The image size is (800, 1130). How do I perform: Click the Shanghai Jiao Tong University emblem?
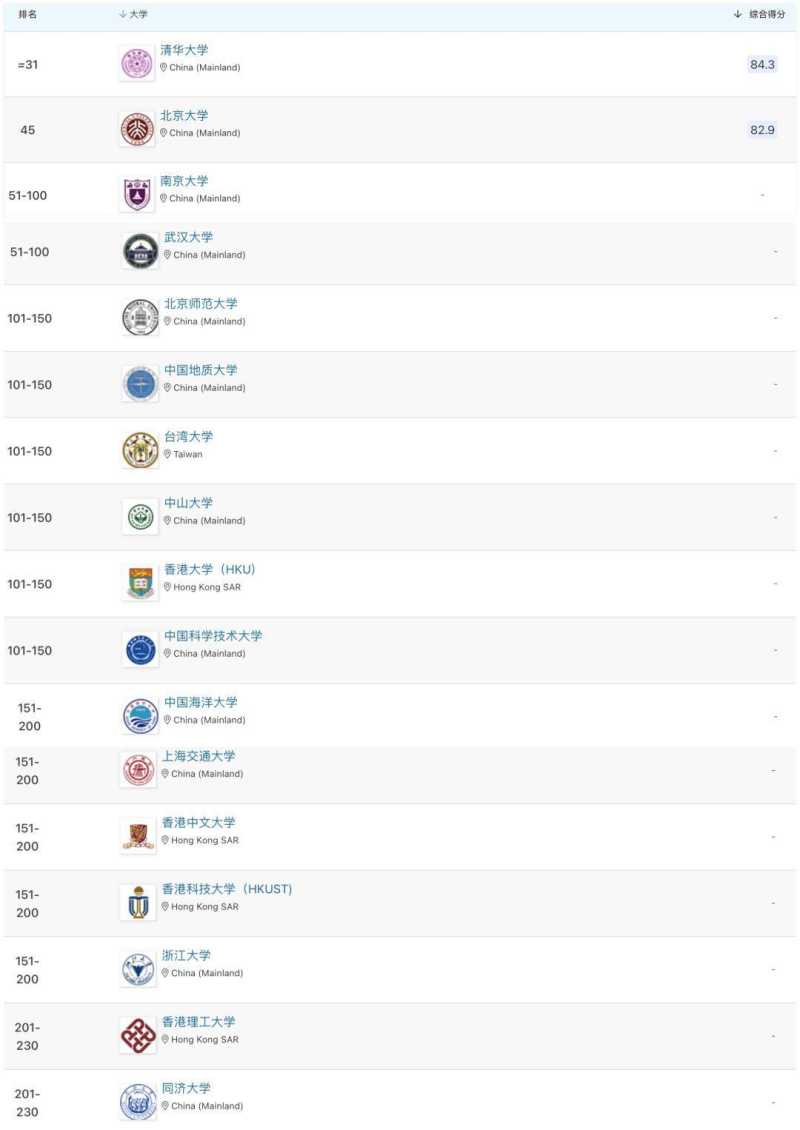138,769
